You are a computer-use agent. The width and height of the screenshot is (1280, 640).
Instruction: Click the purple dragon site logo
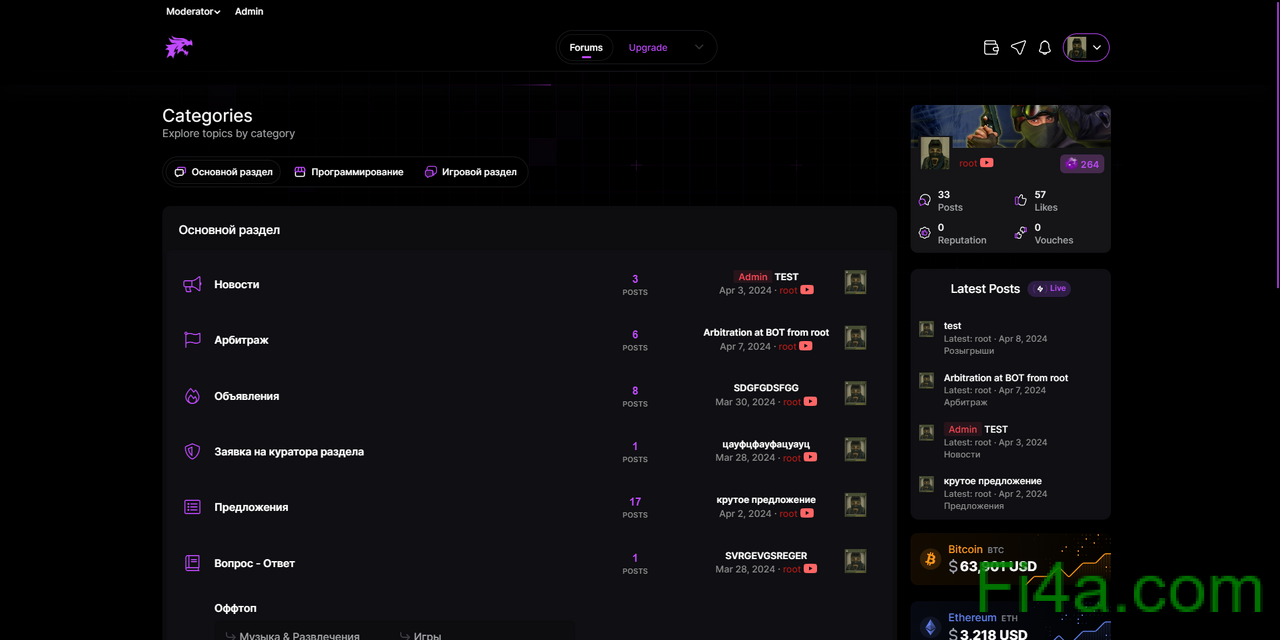pos(179,47)
